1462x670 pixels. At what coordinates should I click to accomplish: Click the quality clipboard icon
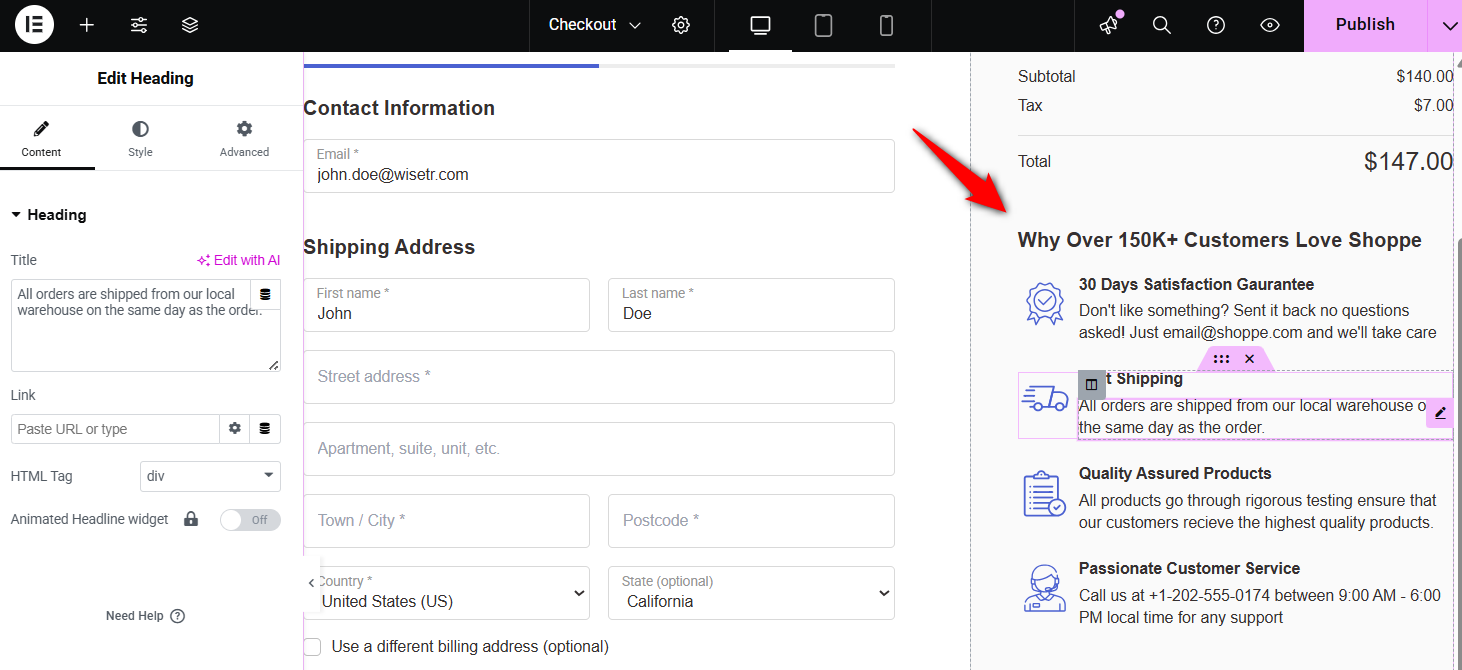1045,494
